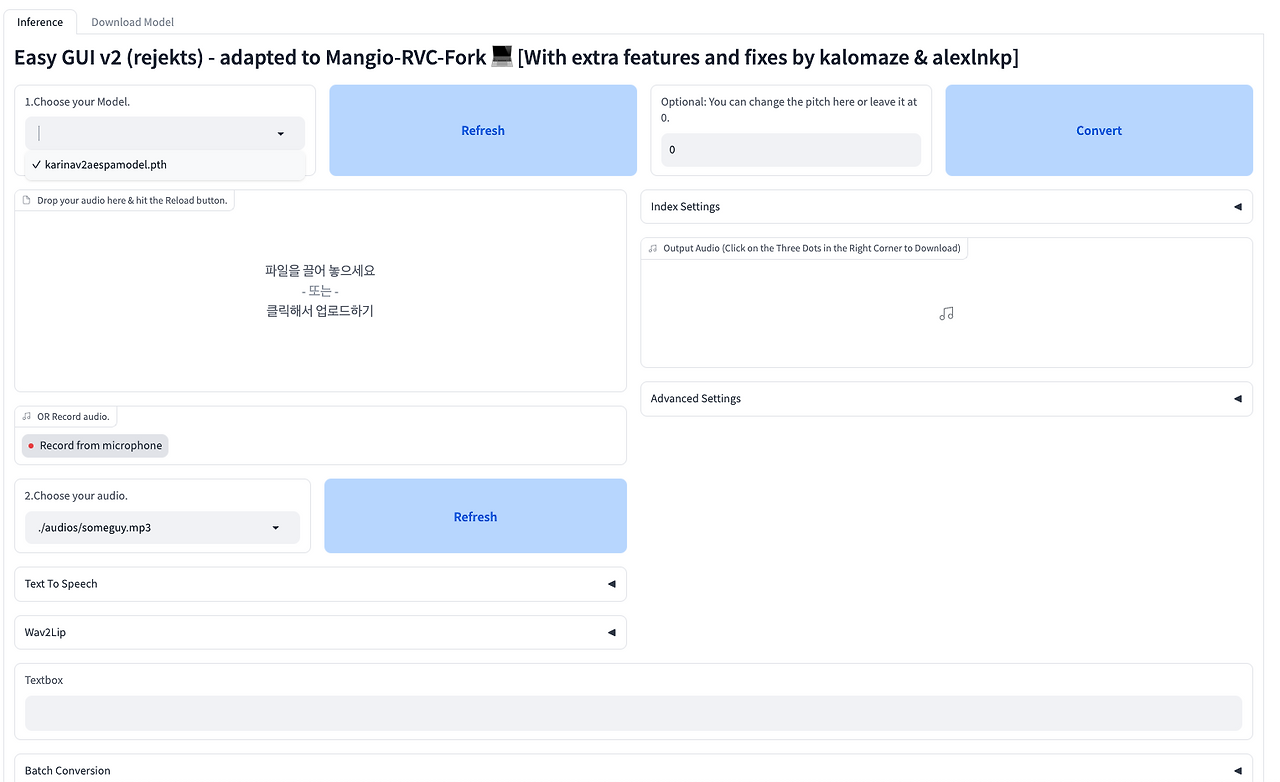
Task: Click the red record dot icon
Action: click(x=31, y=446)
